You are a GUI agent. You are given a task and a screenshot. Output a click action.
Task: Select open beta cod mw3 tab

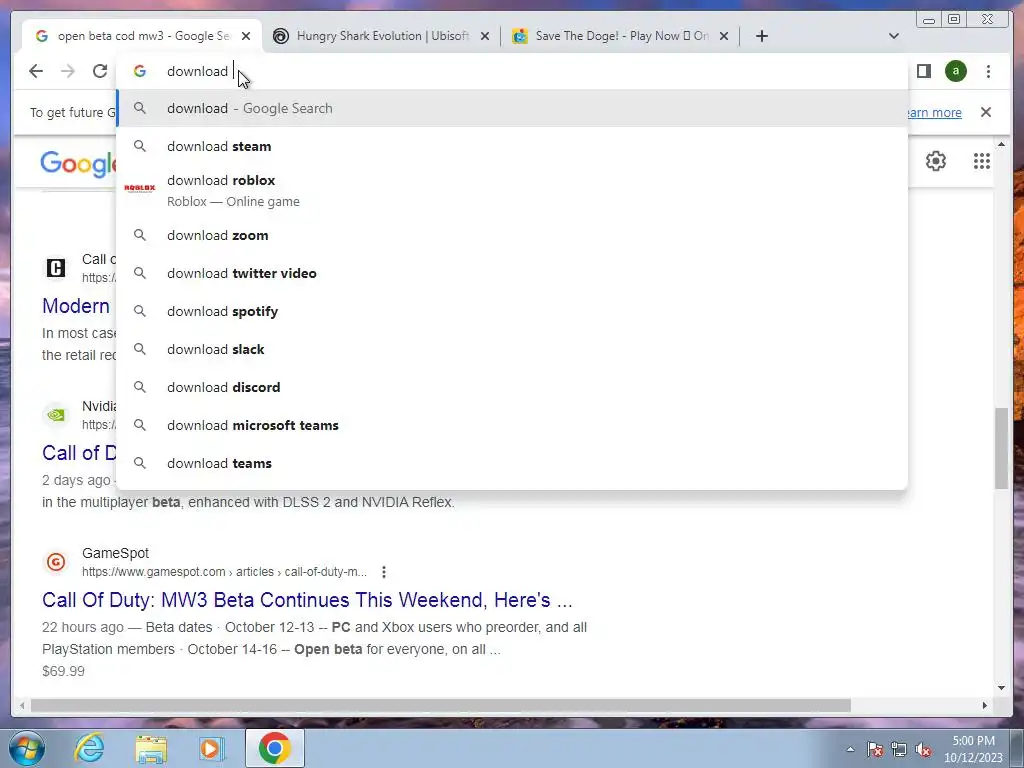[142, 36]
